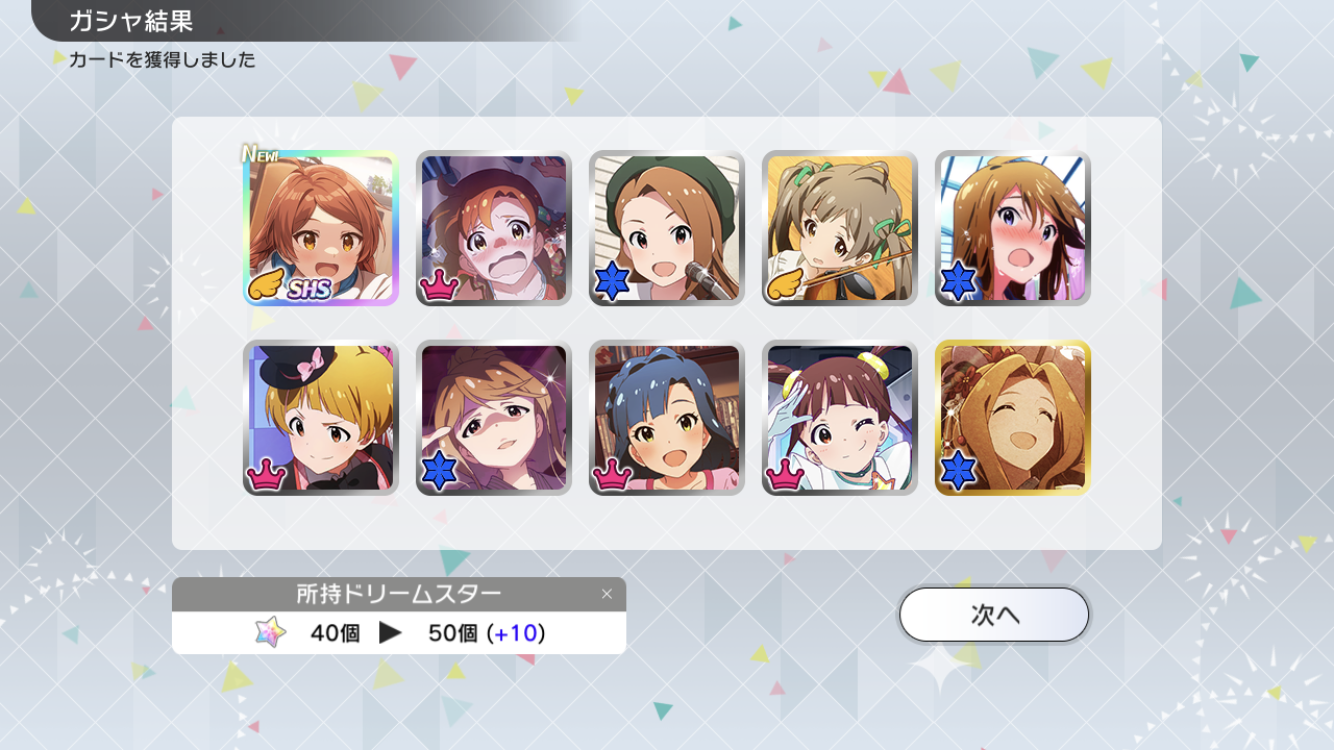Click the golden wing icon on violin card
Viewport: 1334px width, 750px height.
pos(785,287)
